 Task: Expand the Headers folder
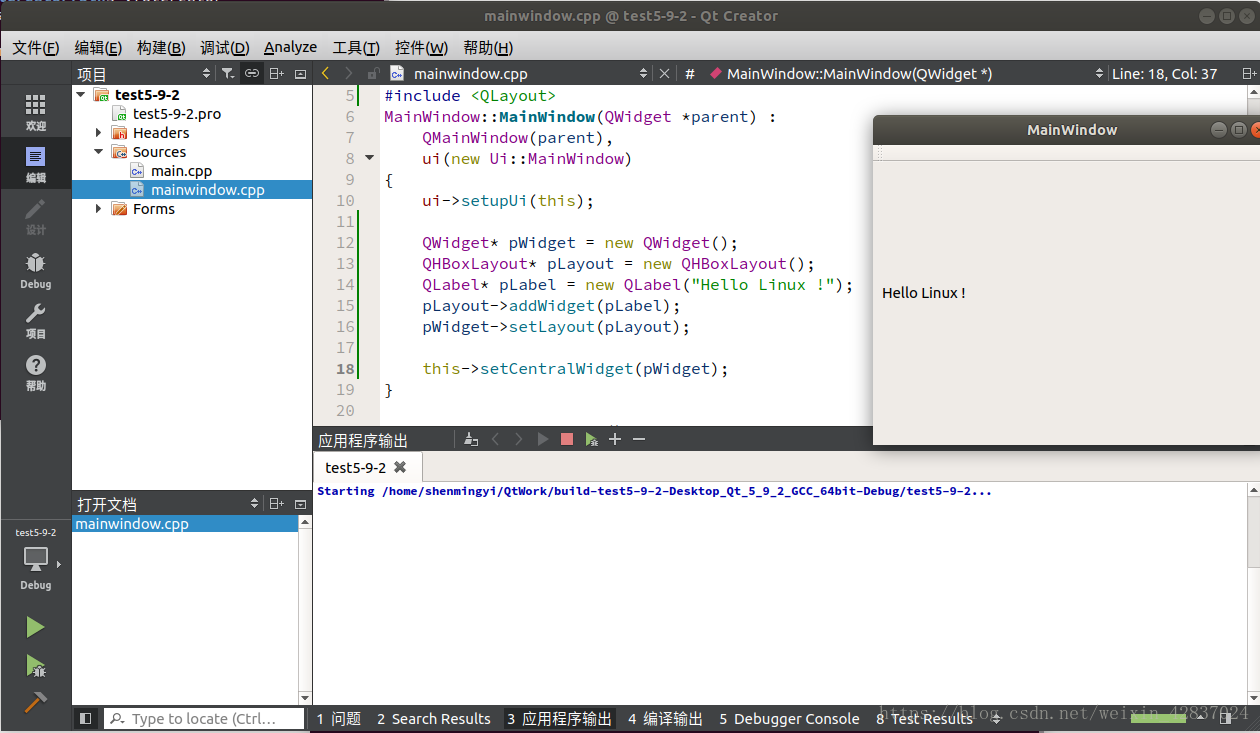pos(99,132)
